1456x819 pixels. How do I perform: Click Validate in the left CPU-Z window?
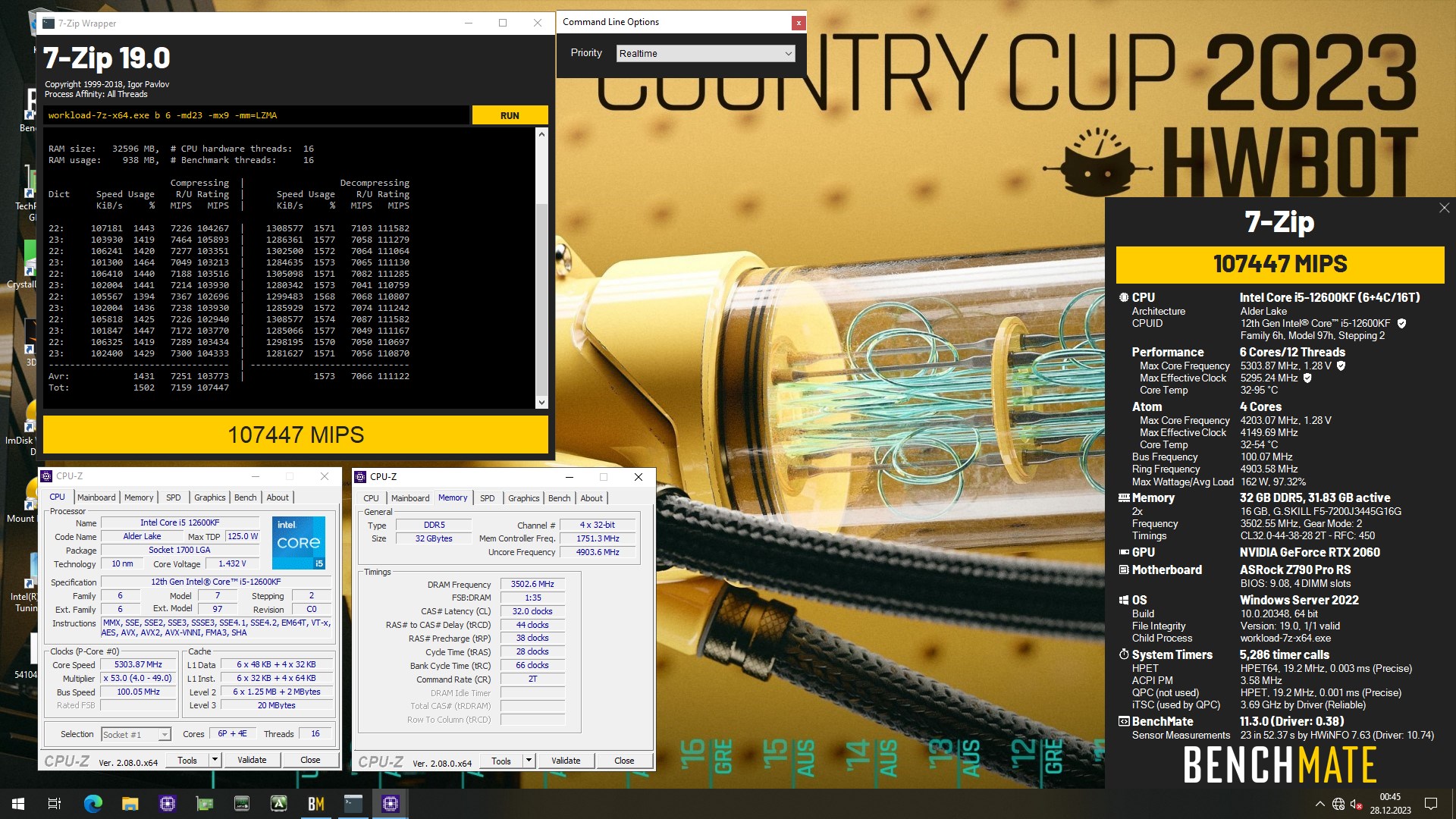point(252,760)
